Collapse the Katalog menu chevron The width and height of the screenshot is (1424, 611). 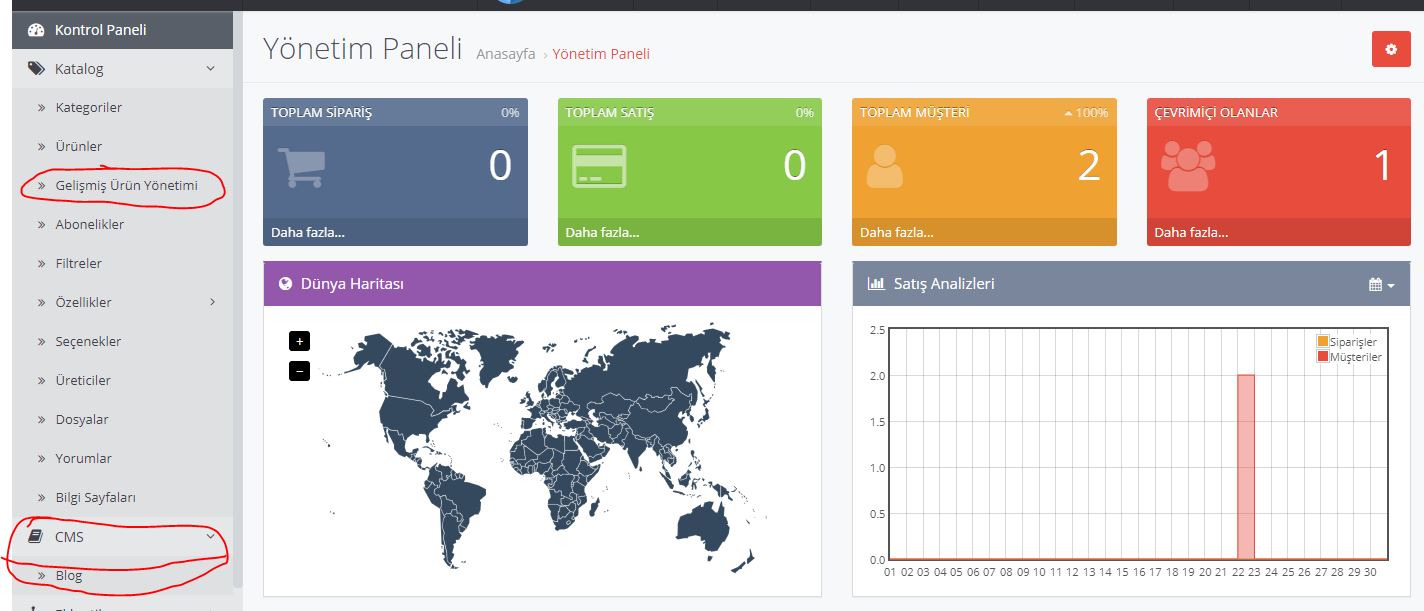210,69
